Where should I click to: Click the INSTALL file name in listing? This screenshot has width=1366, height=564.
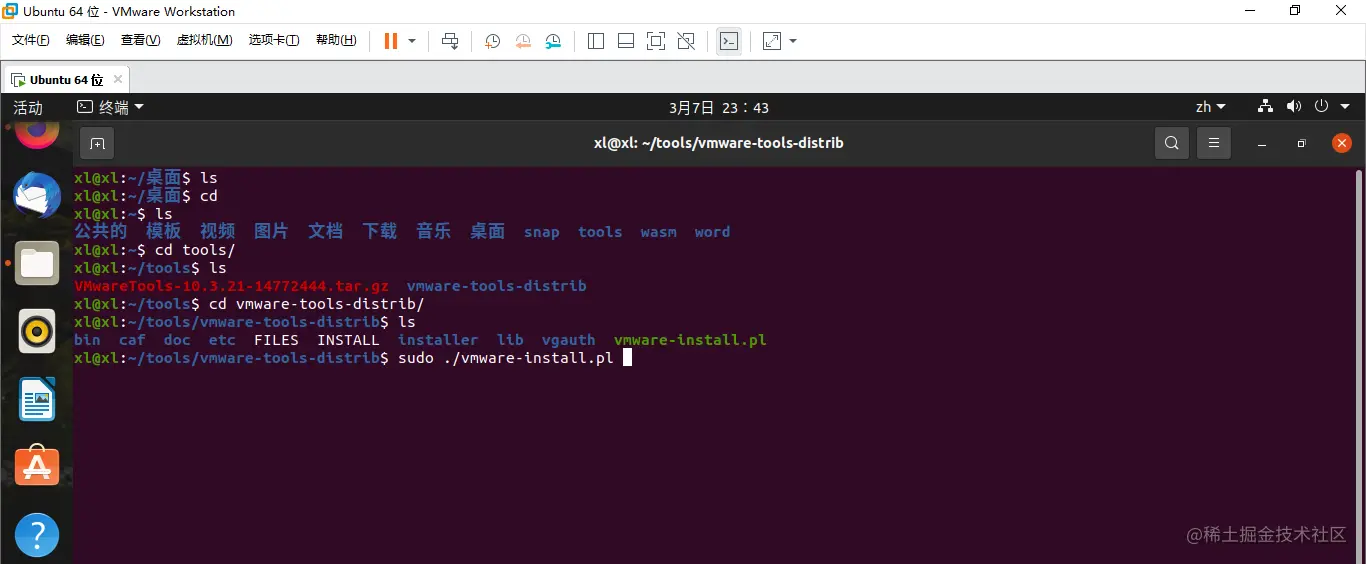(348, 340)
